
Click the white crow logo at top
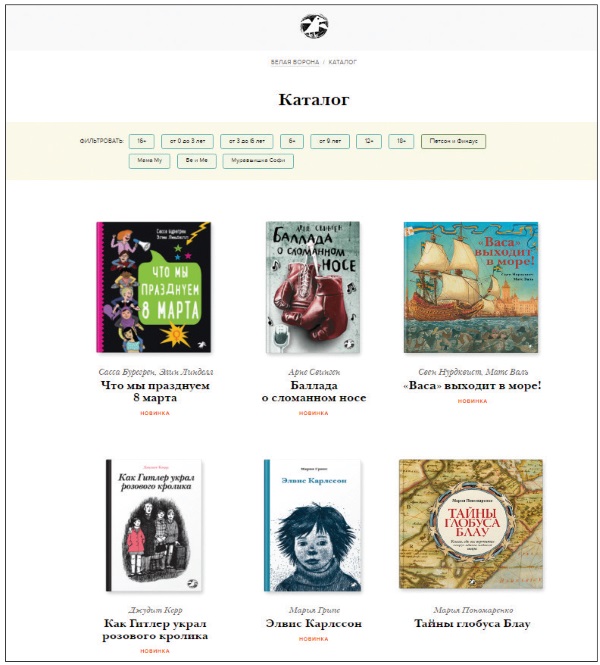pos(314,26)
